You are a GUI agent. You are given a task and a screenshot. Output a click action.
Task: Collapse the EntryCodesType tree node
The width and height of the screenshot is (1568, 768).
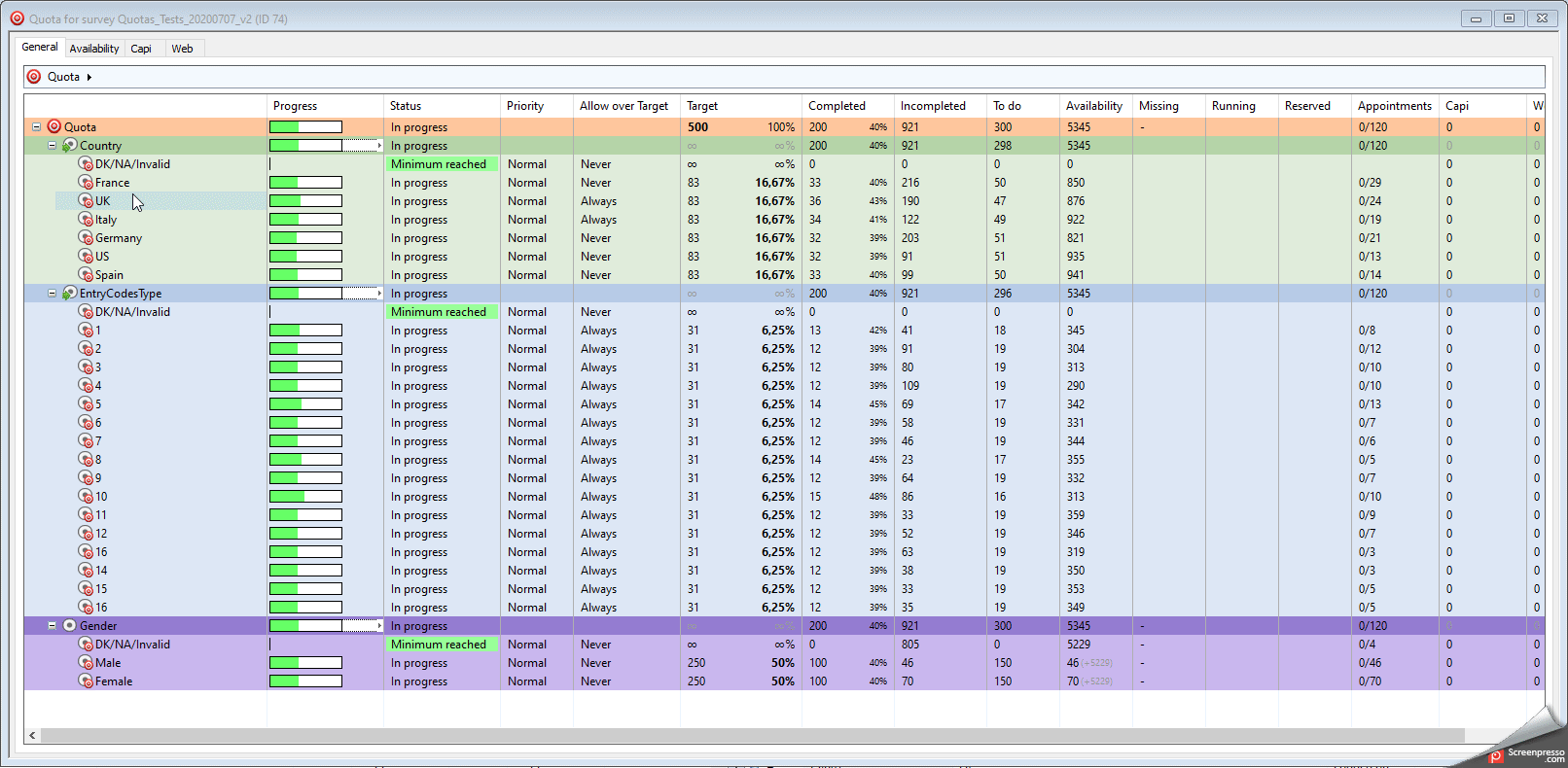click(x=53, y=293)
